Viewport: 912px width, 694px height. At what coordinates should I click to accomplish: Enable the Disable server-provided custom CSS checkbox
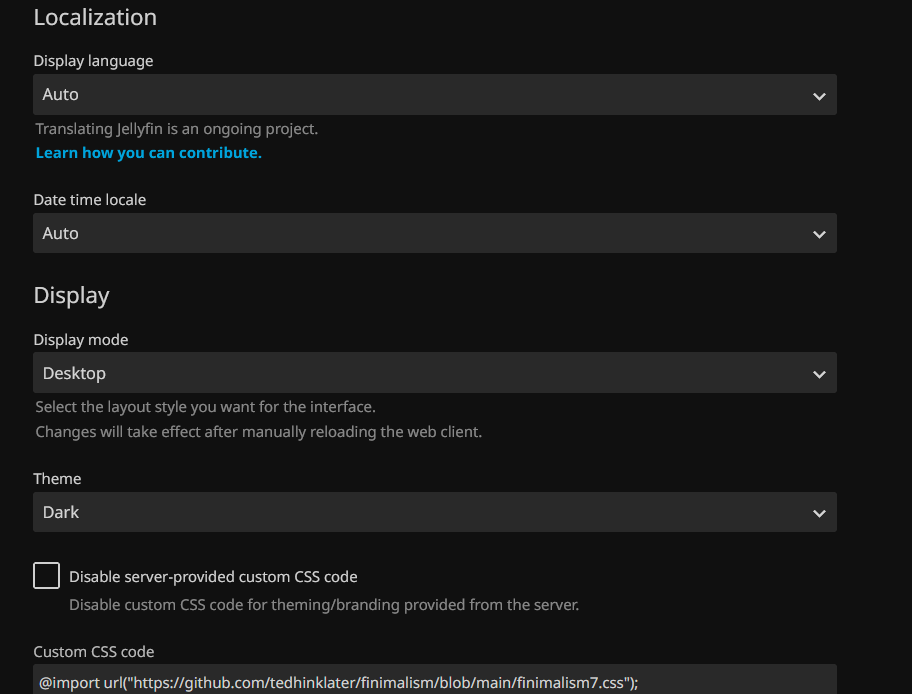[46, 576]
